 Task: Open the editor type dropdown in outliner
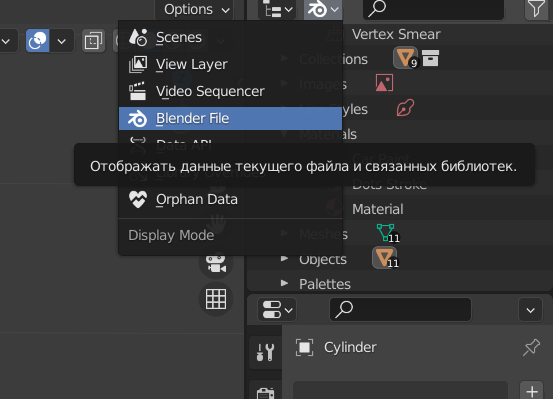click(x=277, y=9)
